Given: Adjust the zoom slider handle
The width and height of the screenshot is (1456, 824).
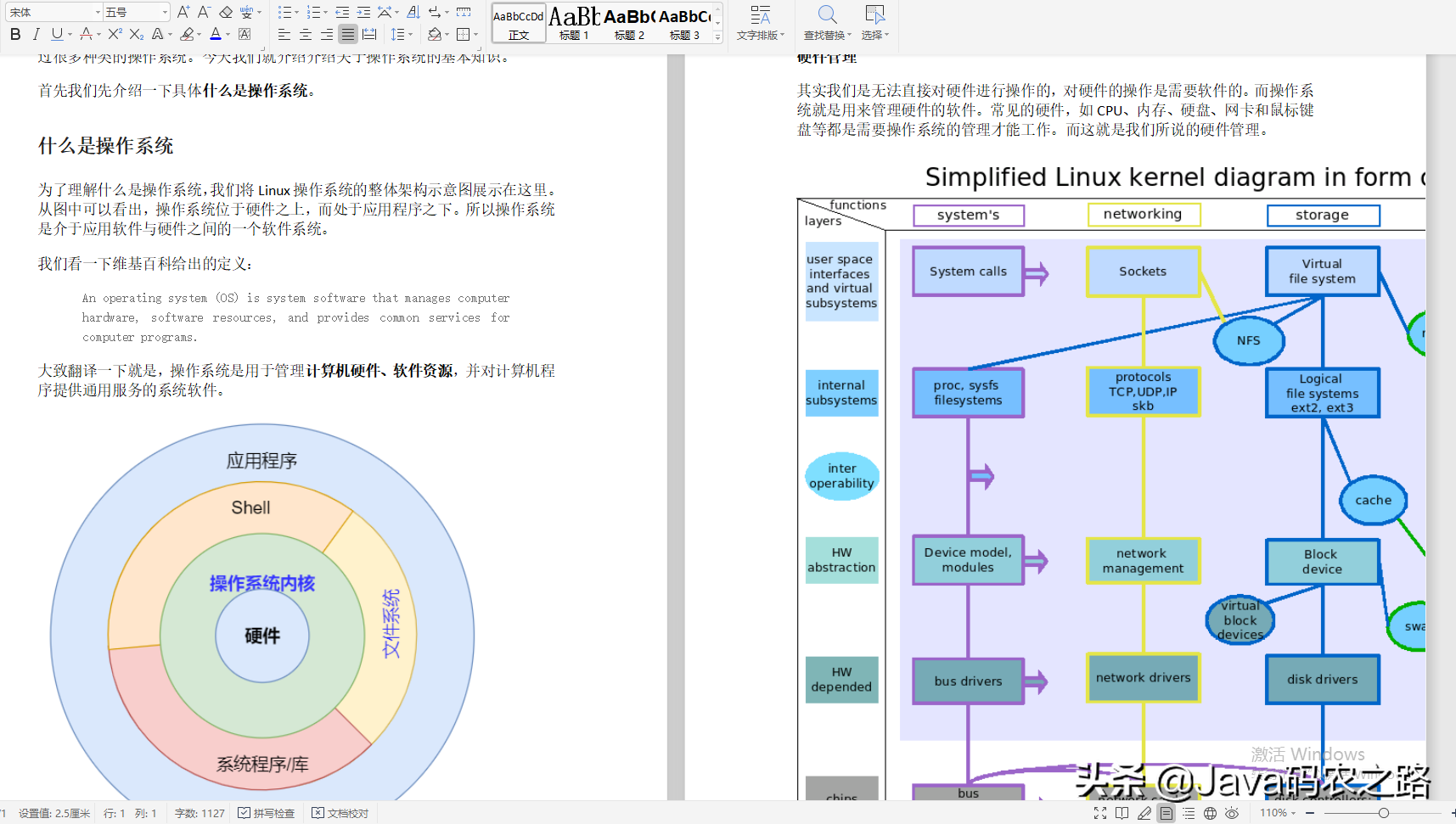Looking at the screenshot, I should tap(1383, 813).
